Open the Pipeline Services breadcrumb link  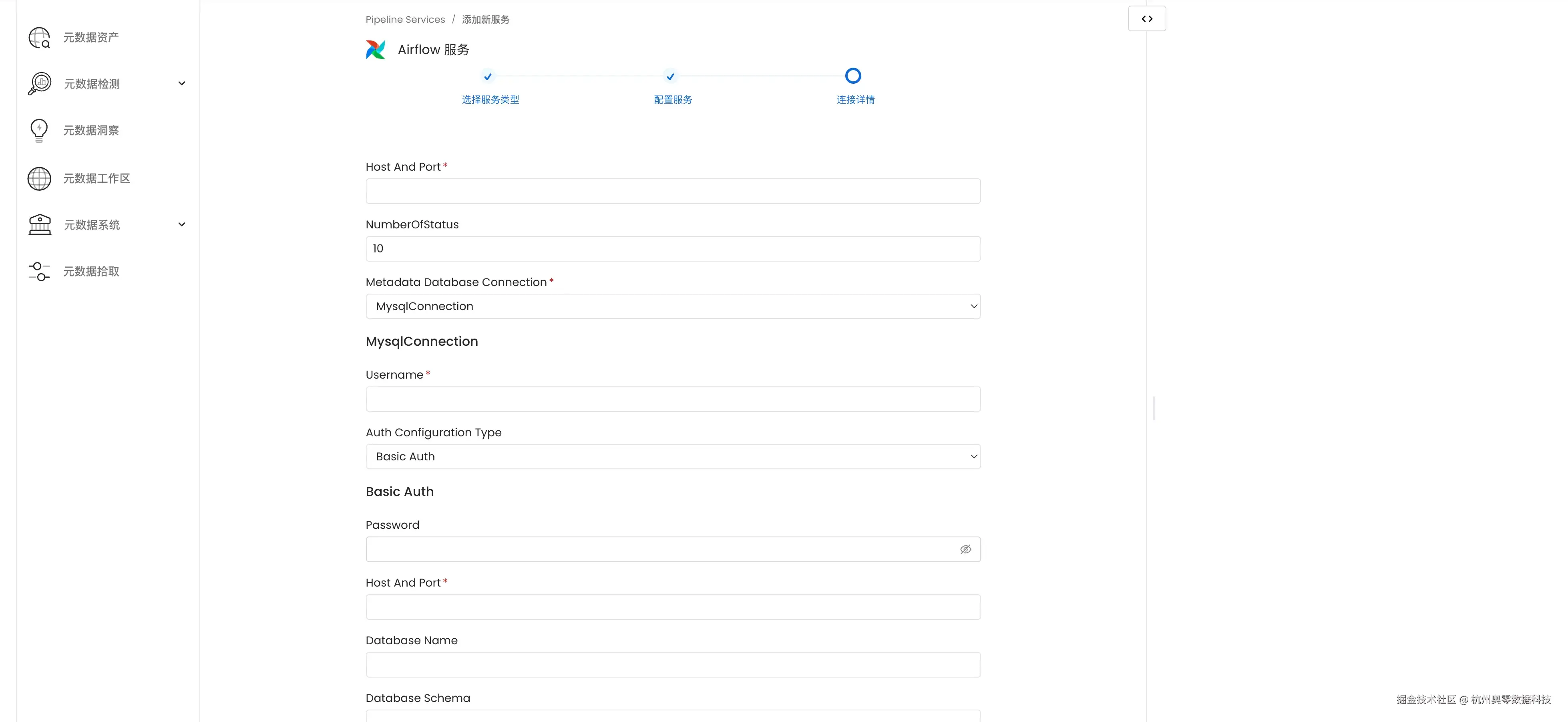[405, 20]
